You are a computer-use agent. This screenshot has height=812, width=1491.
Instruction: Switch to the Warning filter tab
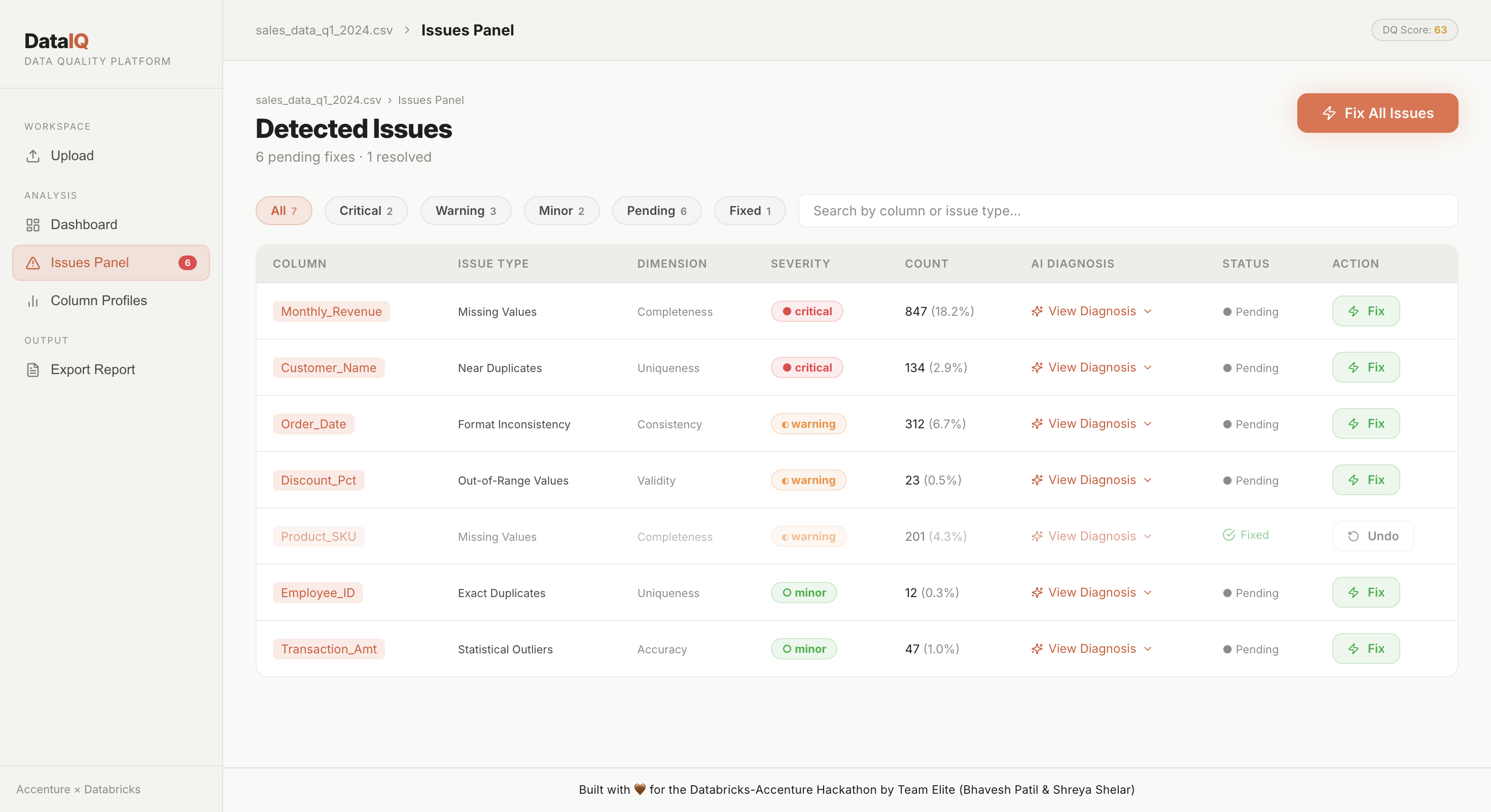(x=466, y=210)
